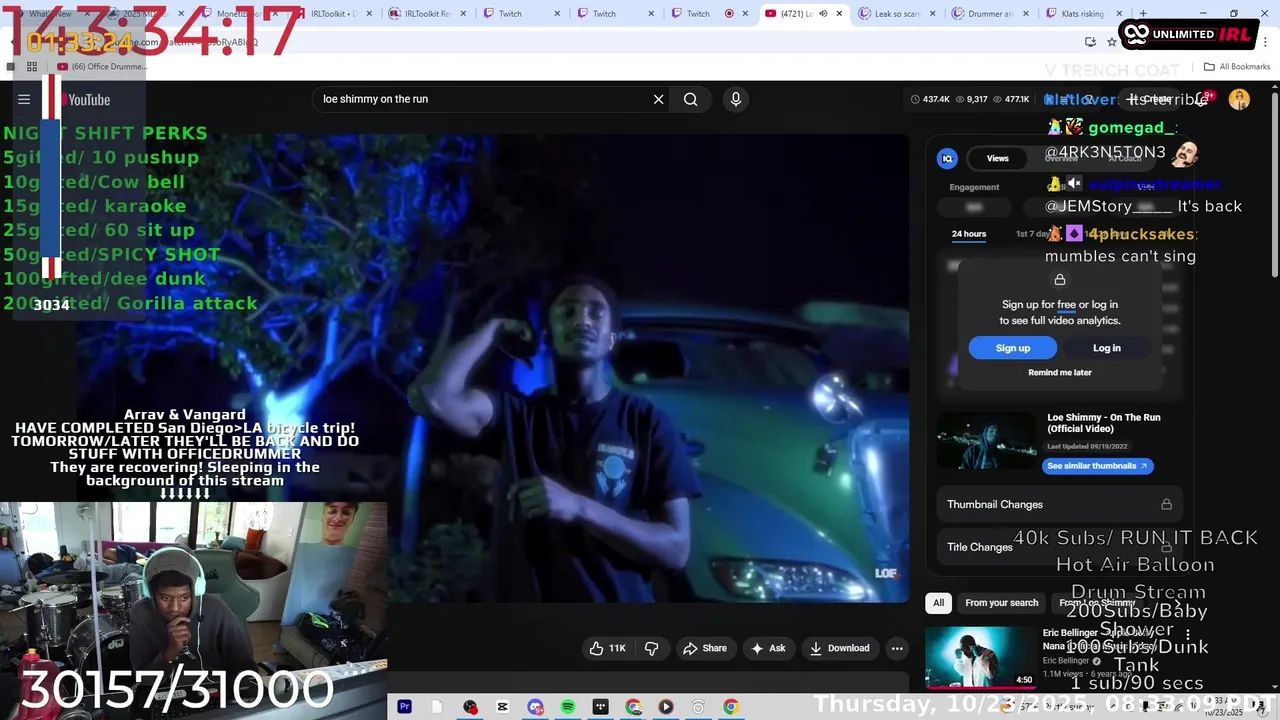Image resolution: width=1280 pixels, height=720 pixels.
Task: Open the three-dot more actions menu
Action: pyautogui.click(x=897, y=648)
